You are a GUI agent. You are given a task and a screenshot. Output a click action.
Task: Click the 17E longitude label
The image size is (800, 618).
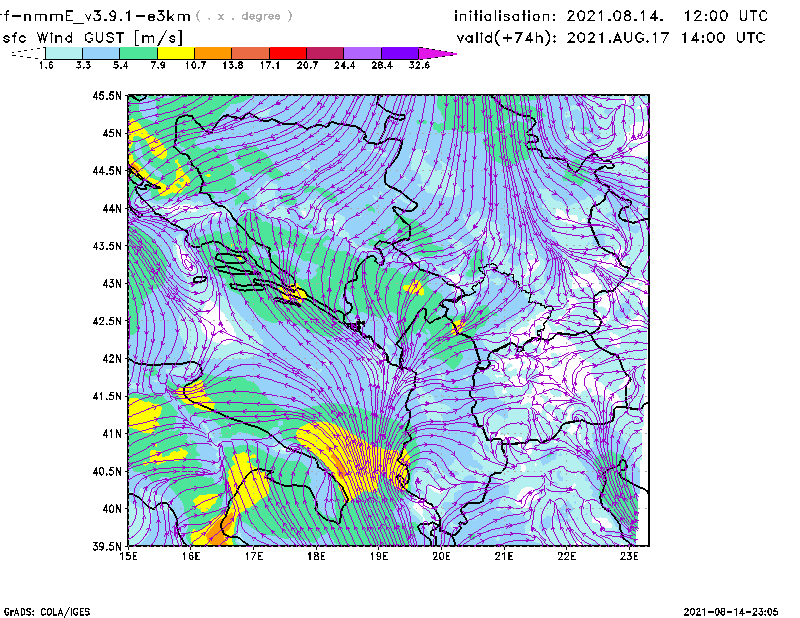pos(254,556)
